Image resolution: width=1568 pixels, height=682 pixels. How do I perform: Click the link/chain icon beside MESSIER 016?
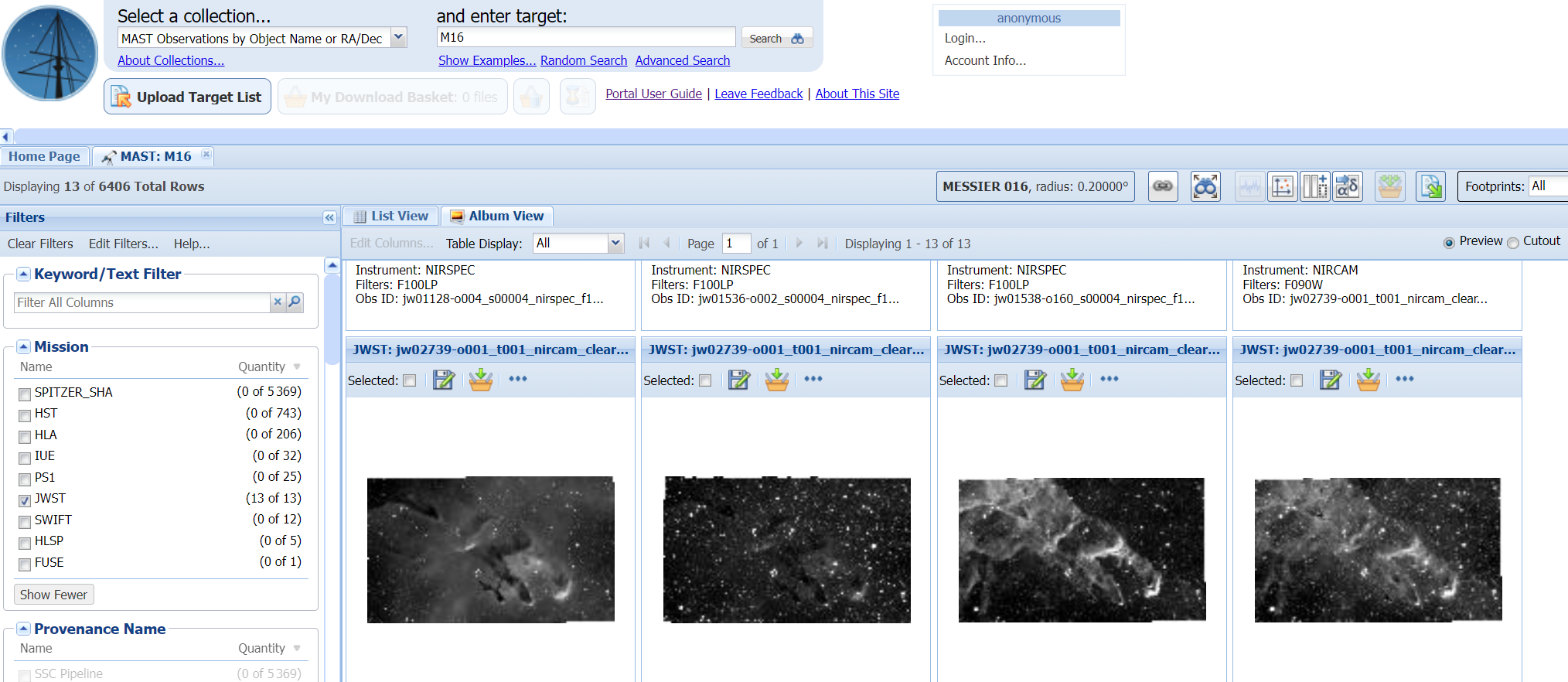click(x=1163, y=186)
